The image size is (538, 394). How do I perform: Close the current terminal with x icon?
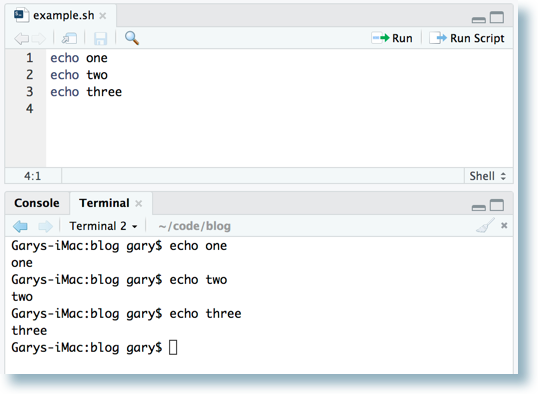(x=504, y=225)
